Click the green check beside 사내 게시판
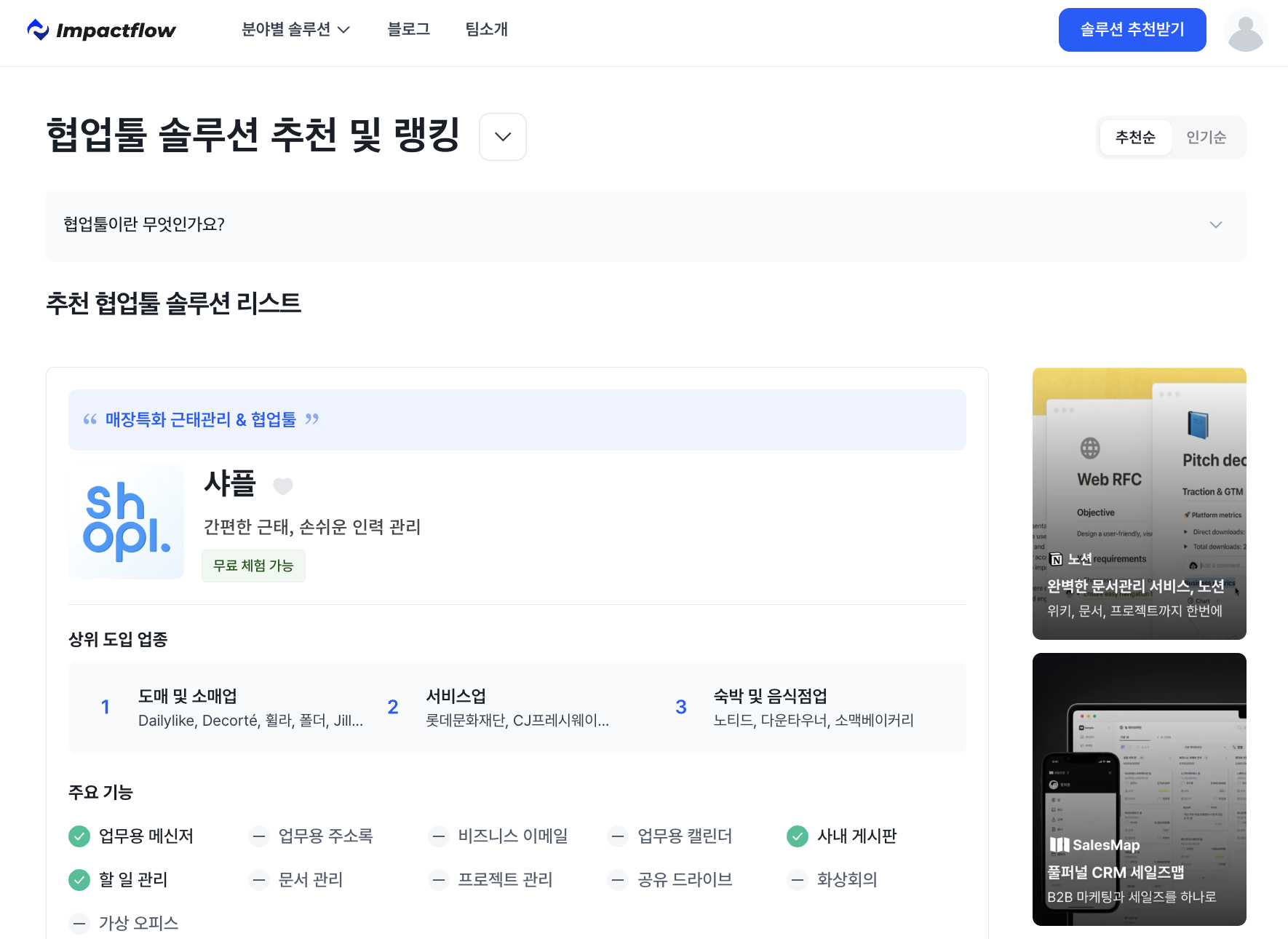 798,836
